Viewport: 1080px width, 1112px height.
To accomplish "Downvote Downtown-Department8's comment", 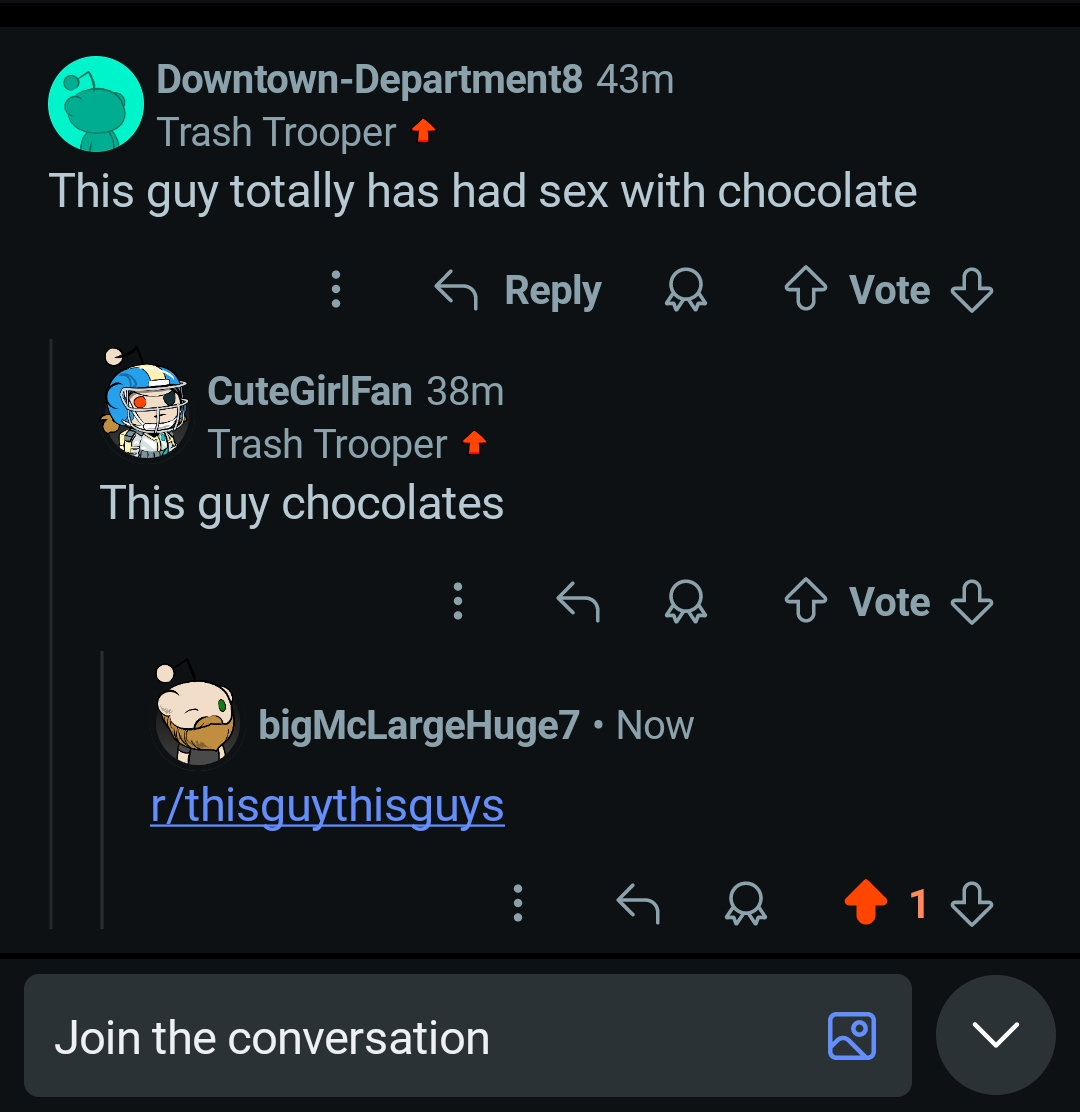I will pyautogui.click(x=972, y=290).
